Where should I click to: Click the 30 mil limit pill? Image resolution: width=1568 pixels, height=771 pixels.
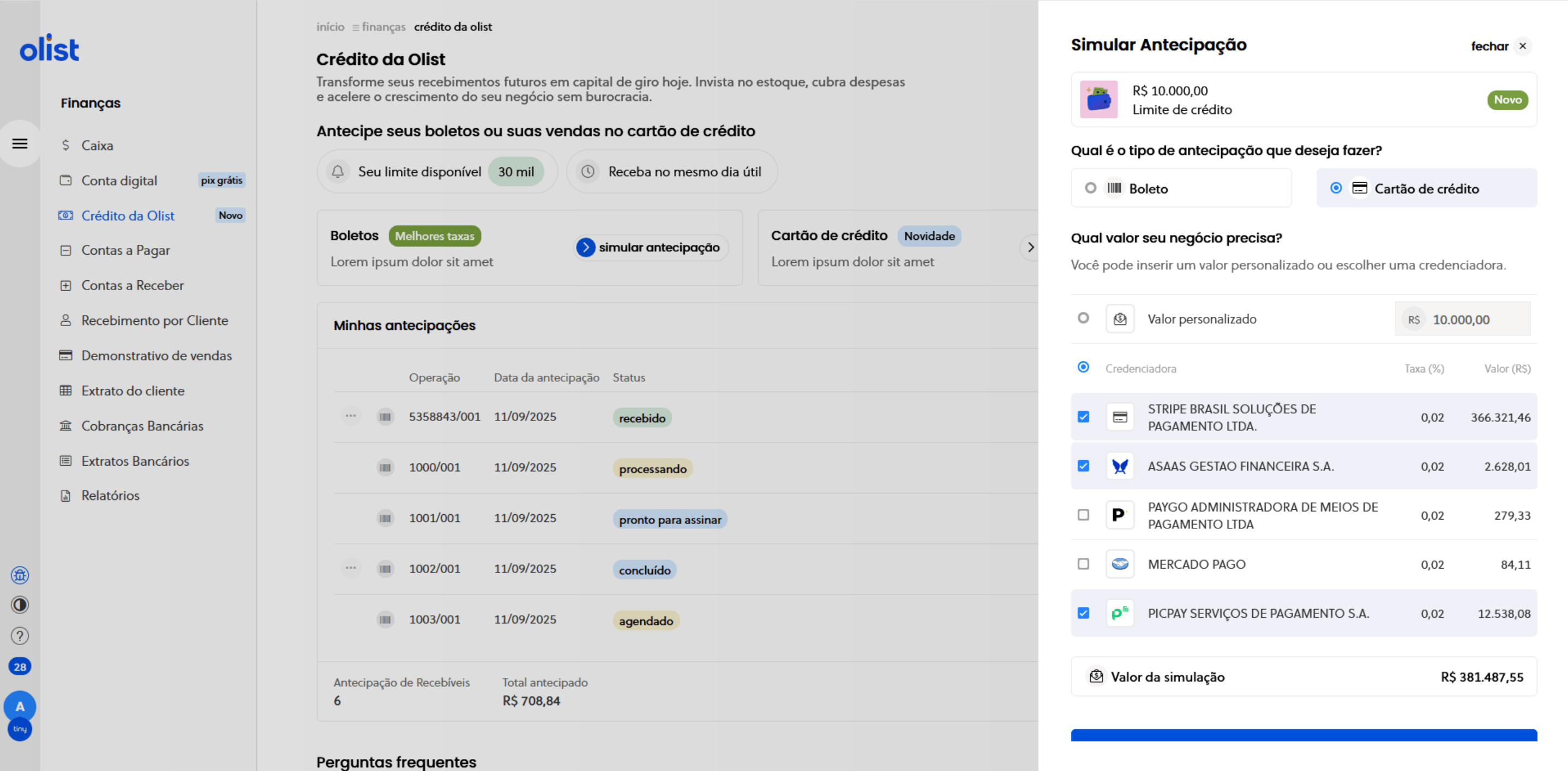click(x=515, y=172)
